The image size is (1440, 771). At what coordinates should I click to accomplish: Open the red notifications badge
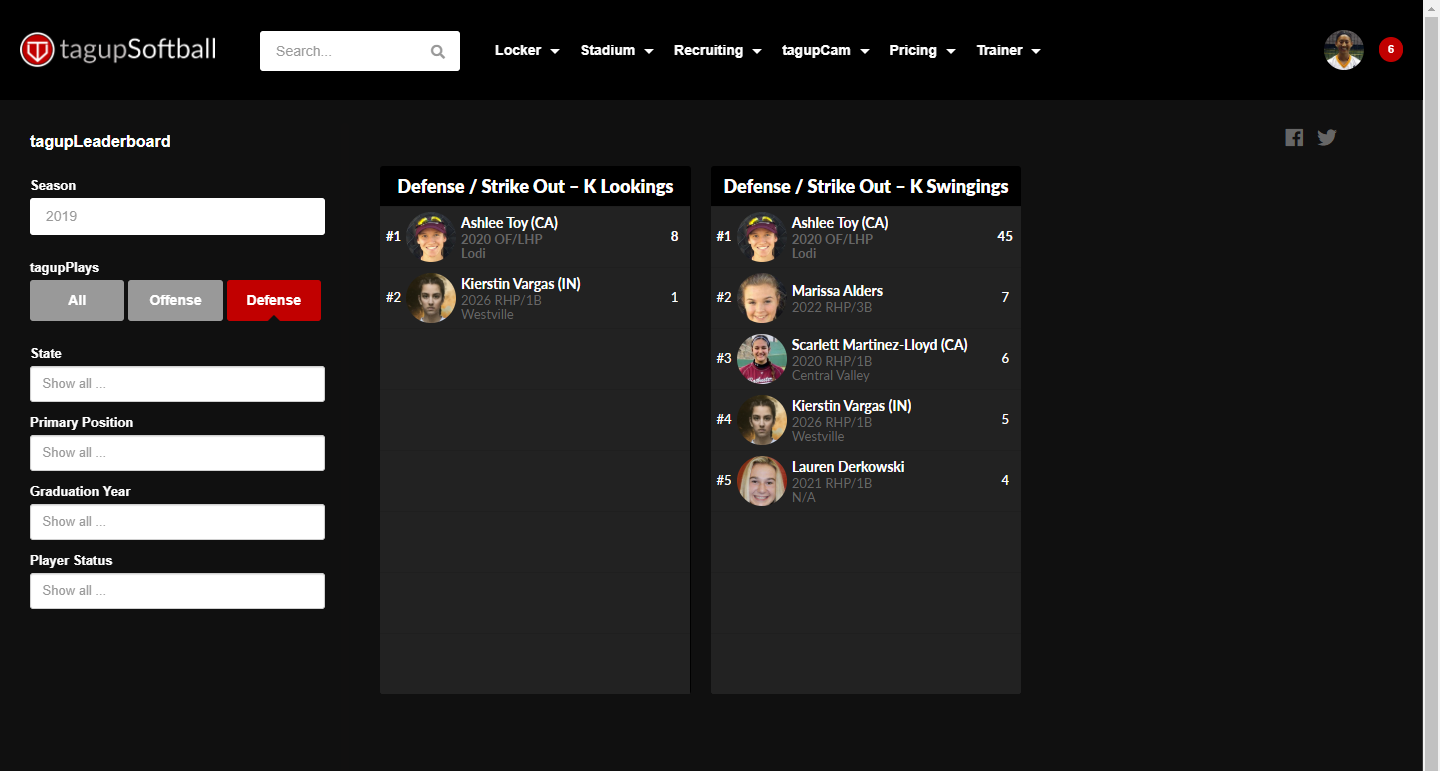pyautogui.click(x=1390, y=50)
